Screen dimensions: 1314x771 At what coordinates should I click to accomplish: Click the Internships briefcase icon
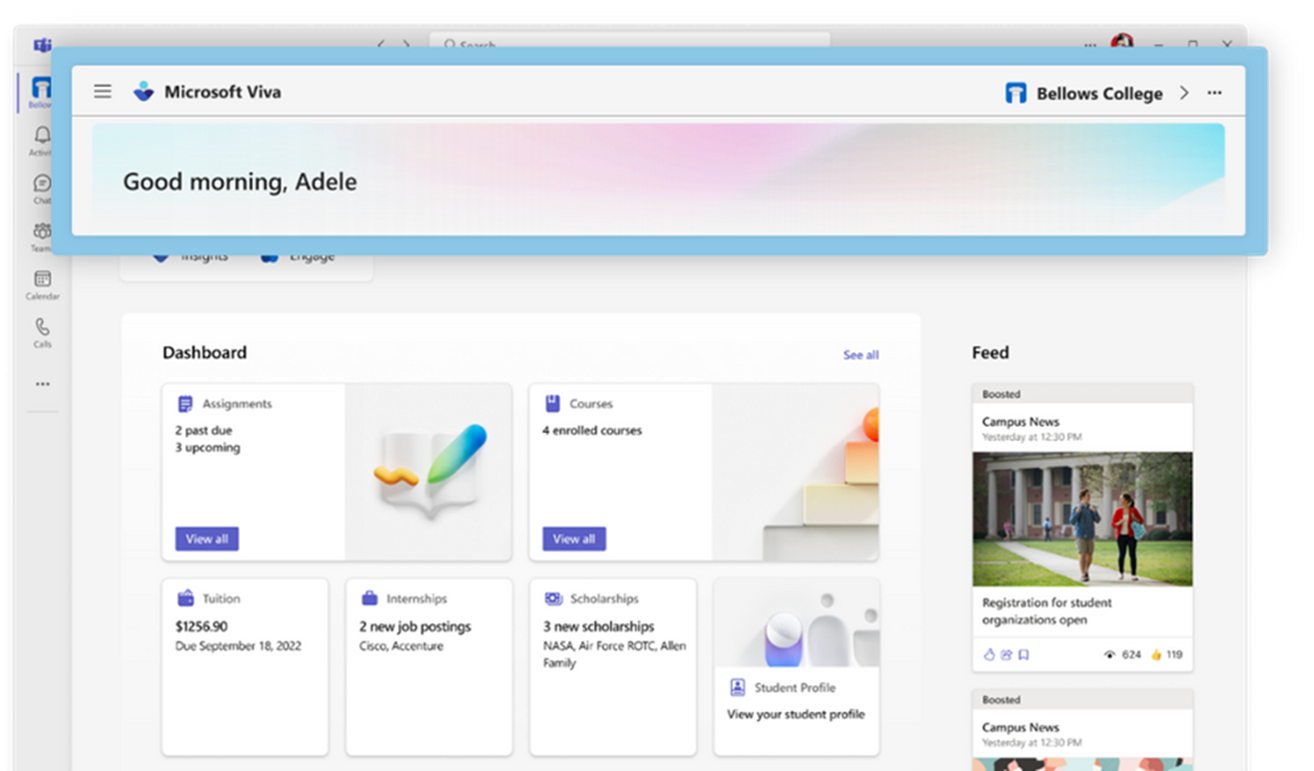pyautogui.click(x=369, y=598)
